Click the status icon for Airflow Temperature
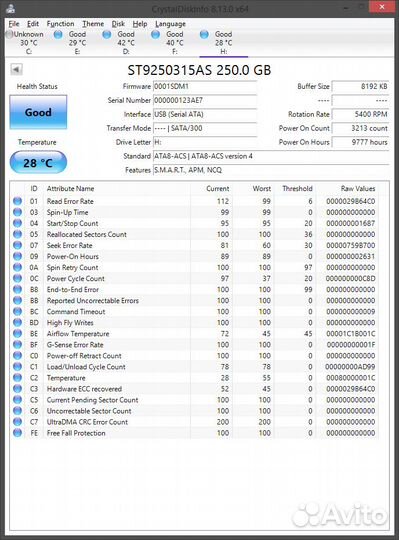This screenshot has width=399, height=540. [x=17, y=334]
